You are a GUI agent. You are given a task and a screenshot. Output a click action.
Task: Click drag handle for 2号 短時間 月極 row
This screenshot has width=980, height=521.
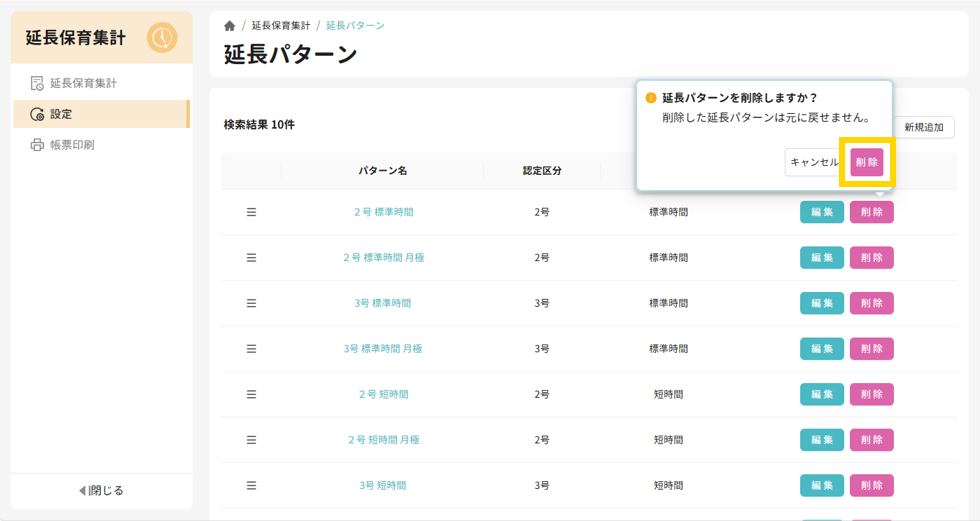tap(251, 440)
